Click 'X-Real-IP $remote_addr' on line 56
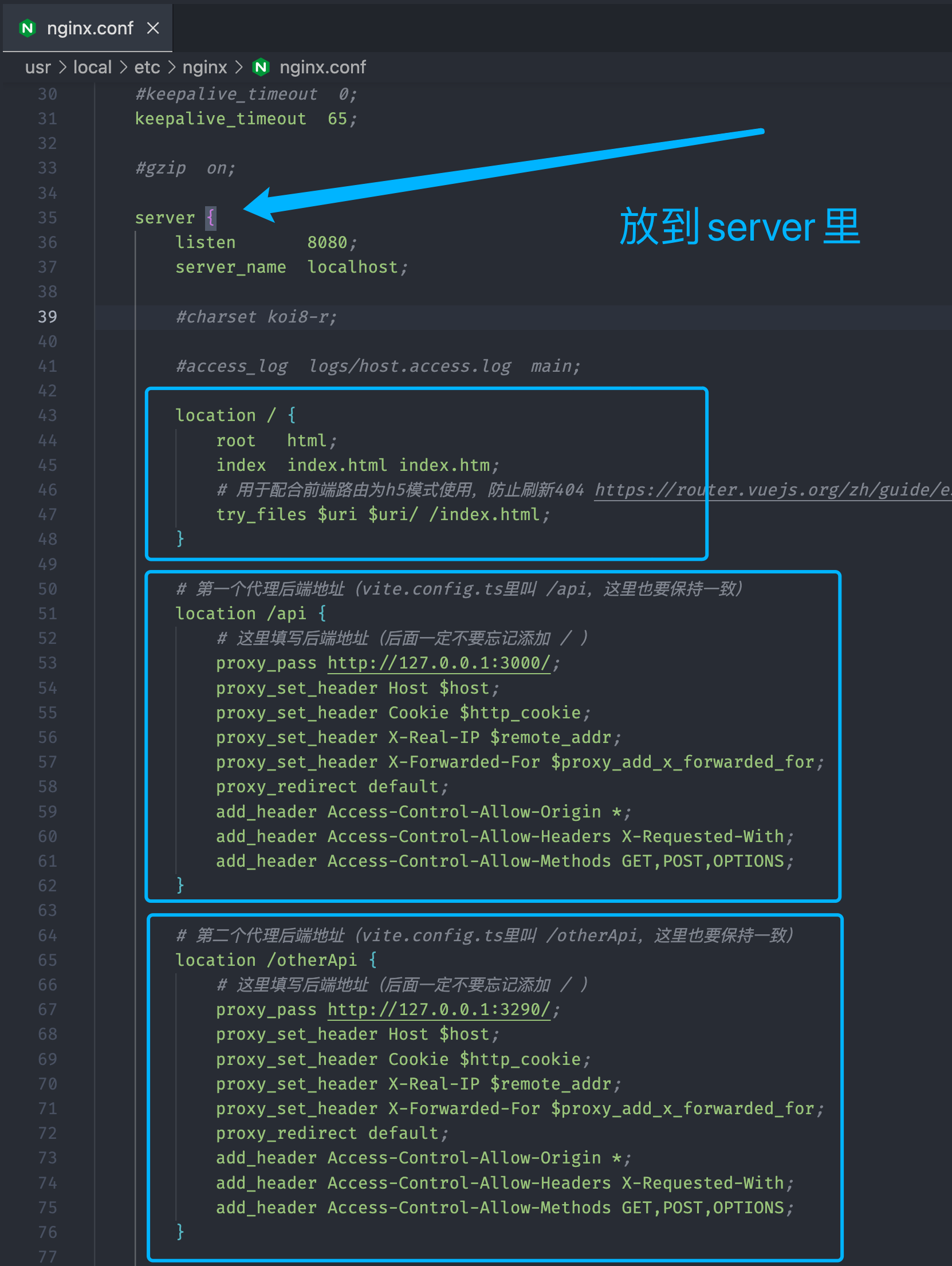Viewport: 952px width, 1266px height. coord(499,737)
